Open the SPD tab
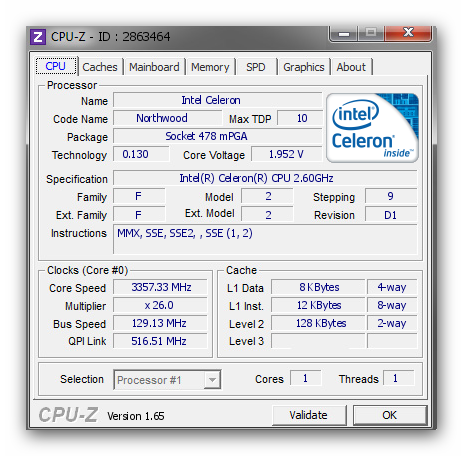Viewport: 463px width, 456px height. [x=256, y=67]
